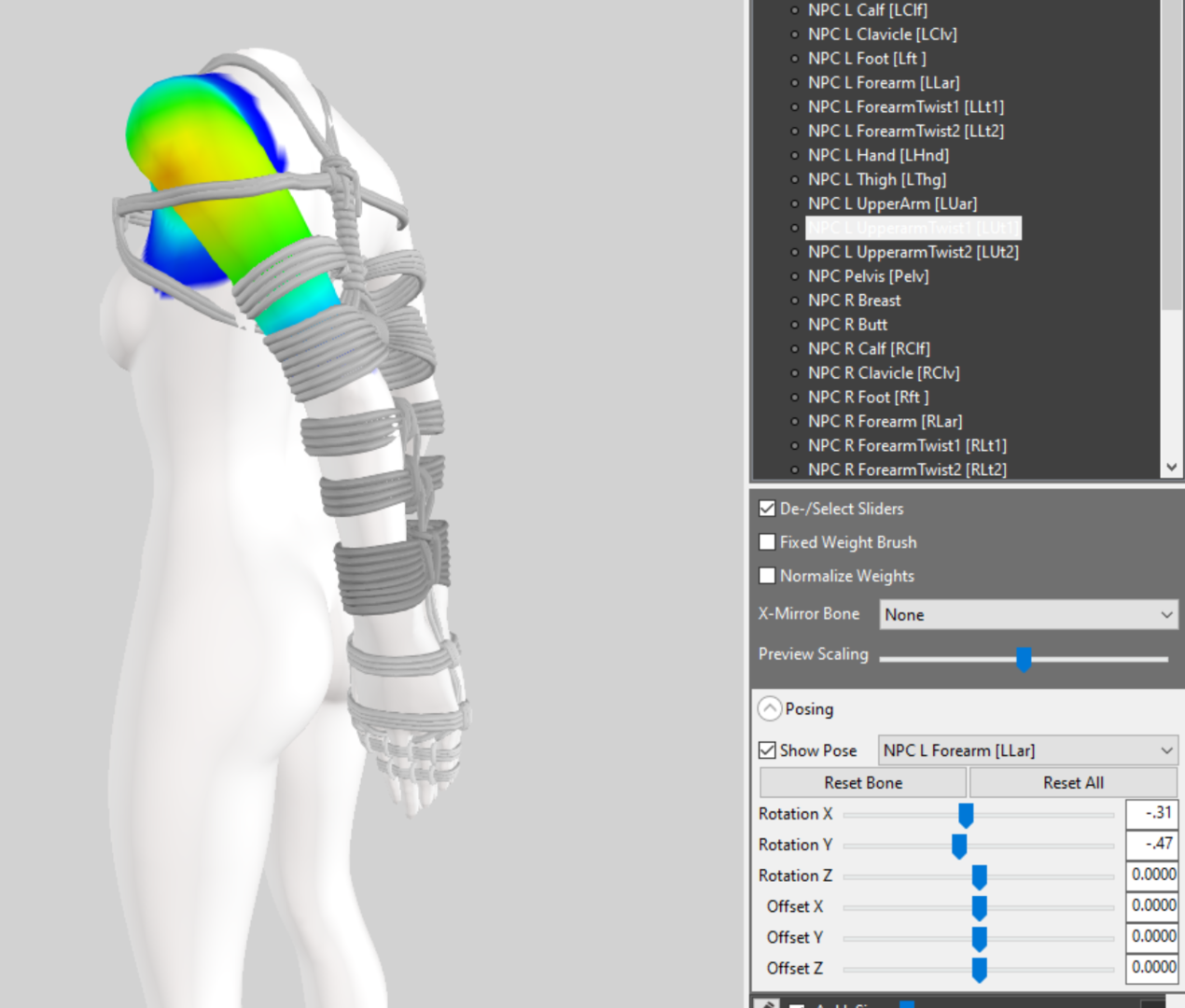This screenshot has height=1008, width=1185.
Task: Focus Rotation X value field -.31
Action: 1152,814
